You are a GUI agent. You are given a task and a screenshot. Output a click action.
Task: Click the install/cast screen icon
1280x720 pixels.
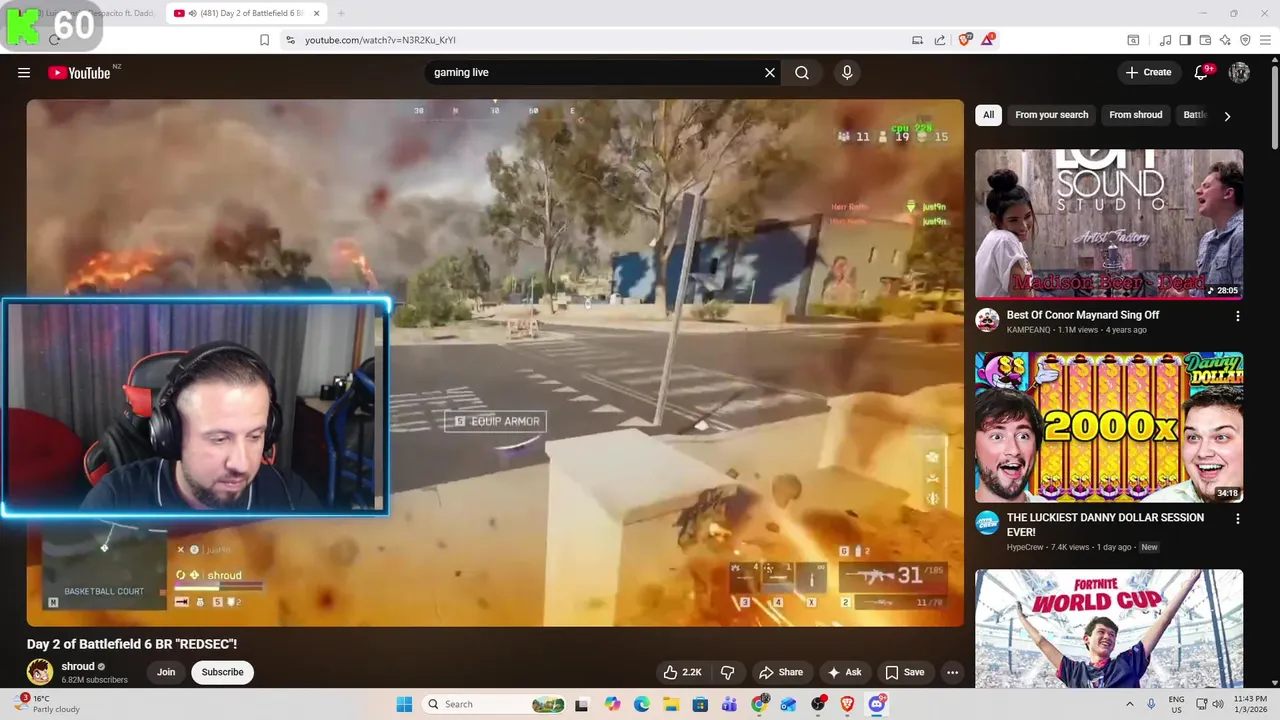pyautogui.click(x=917, y=40)
